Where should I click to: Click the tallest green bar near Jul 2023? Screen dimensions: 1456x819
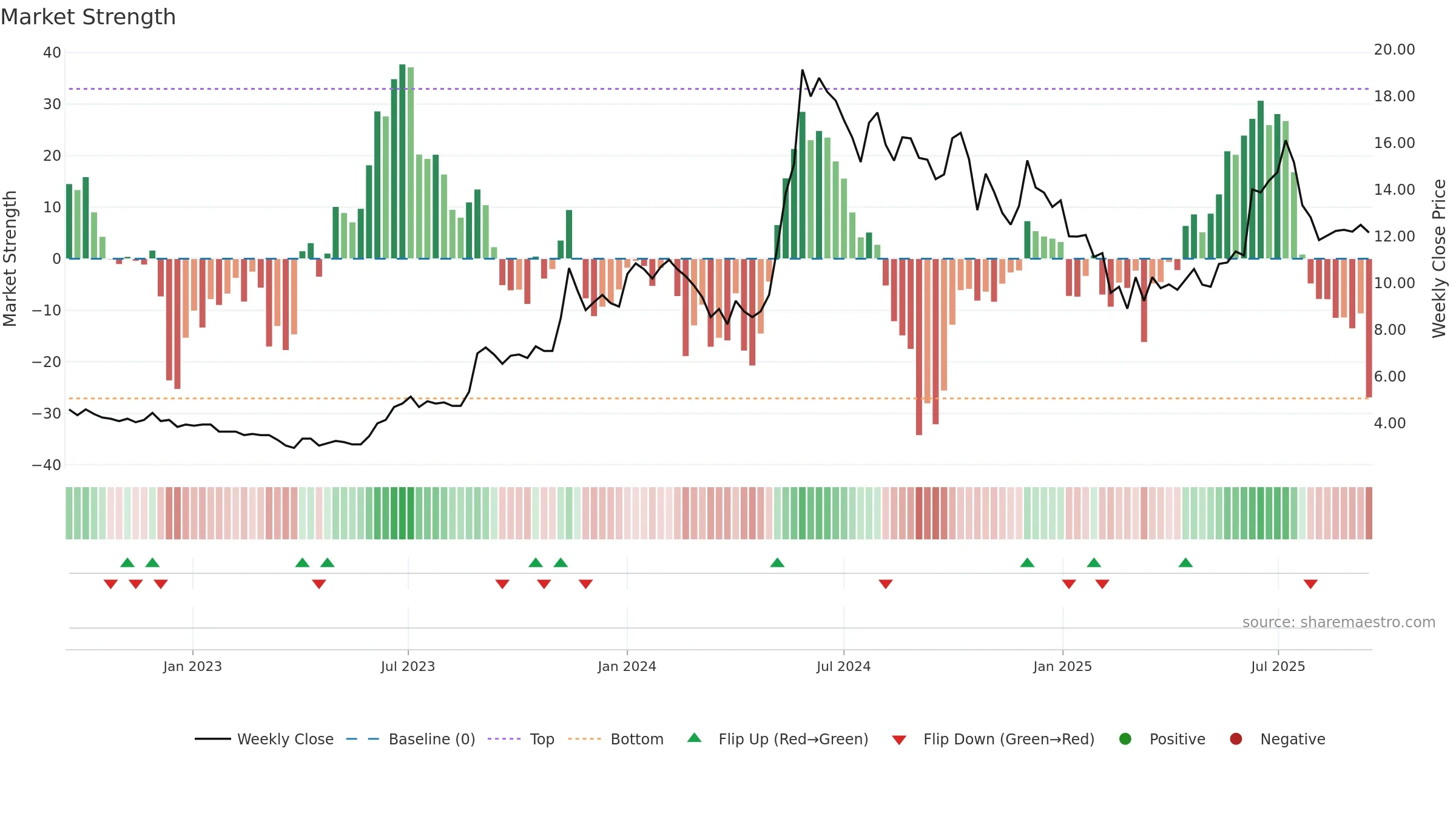pos(402,161)
